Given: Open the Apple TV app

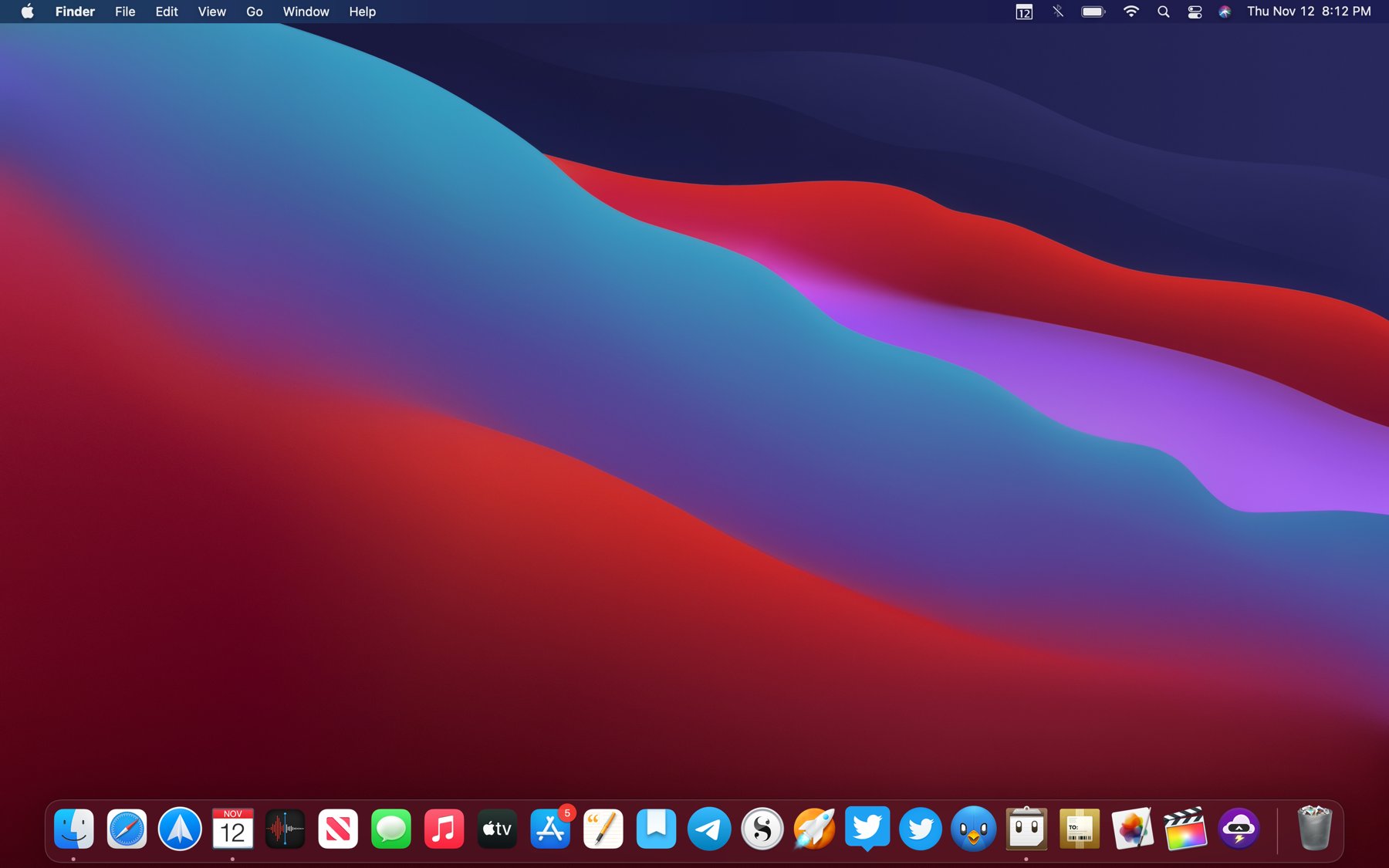Looking at the screenshot, I should [x=497, y=829].
